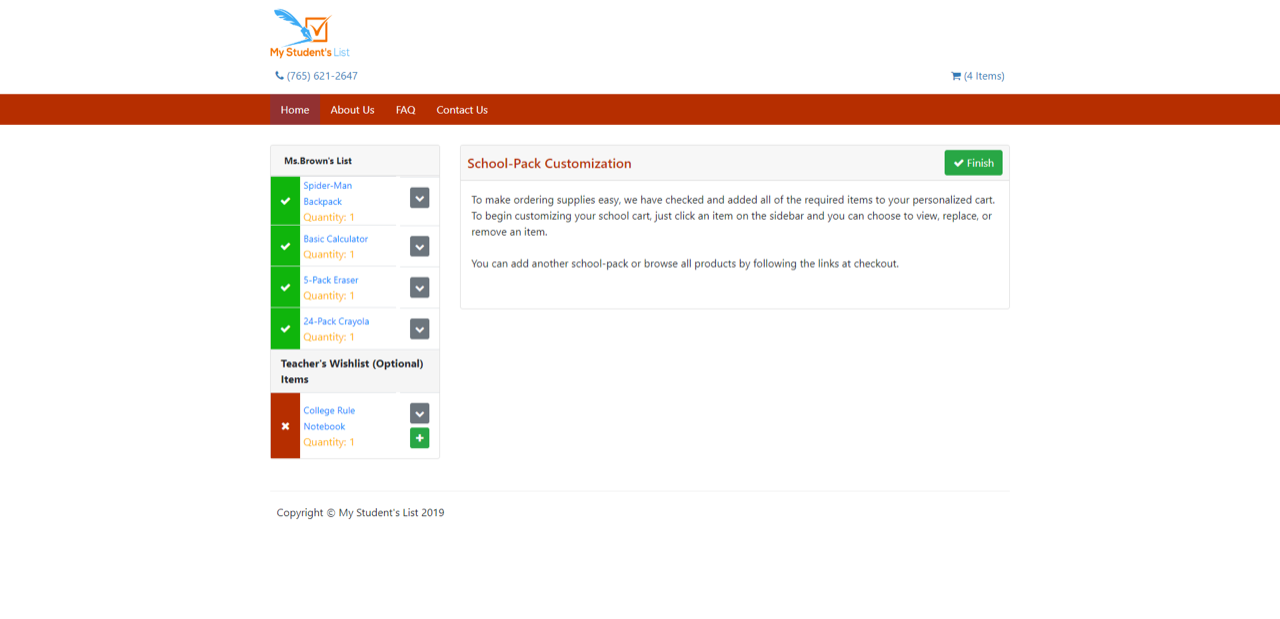Click Quantity: 1 under Spider-Man Backpack
This screenshot has width=1280, height=619.
coord(329,217)
